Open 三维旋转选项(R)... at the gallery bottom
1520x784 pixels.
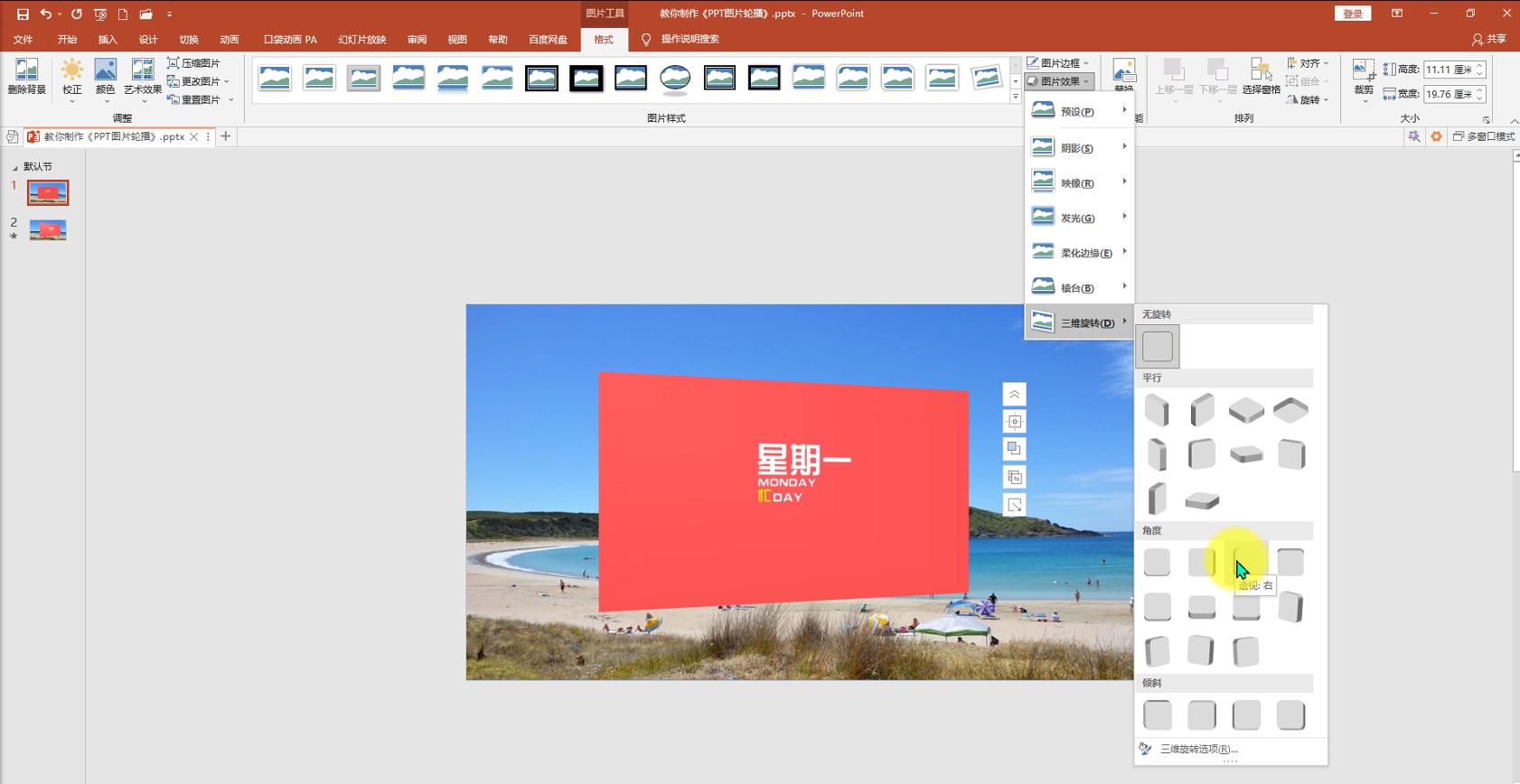(1198, 749)
